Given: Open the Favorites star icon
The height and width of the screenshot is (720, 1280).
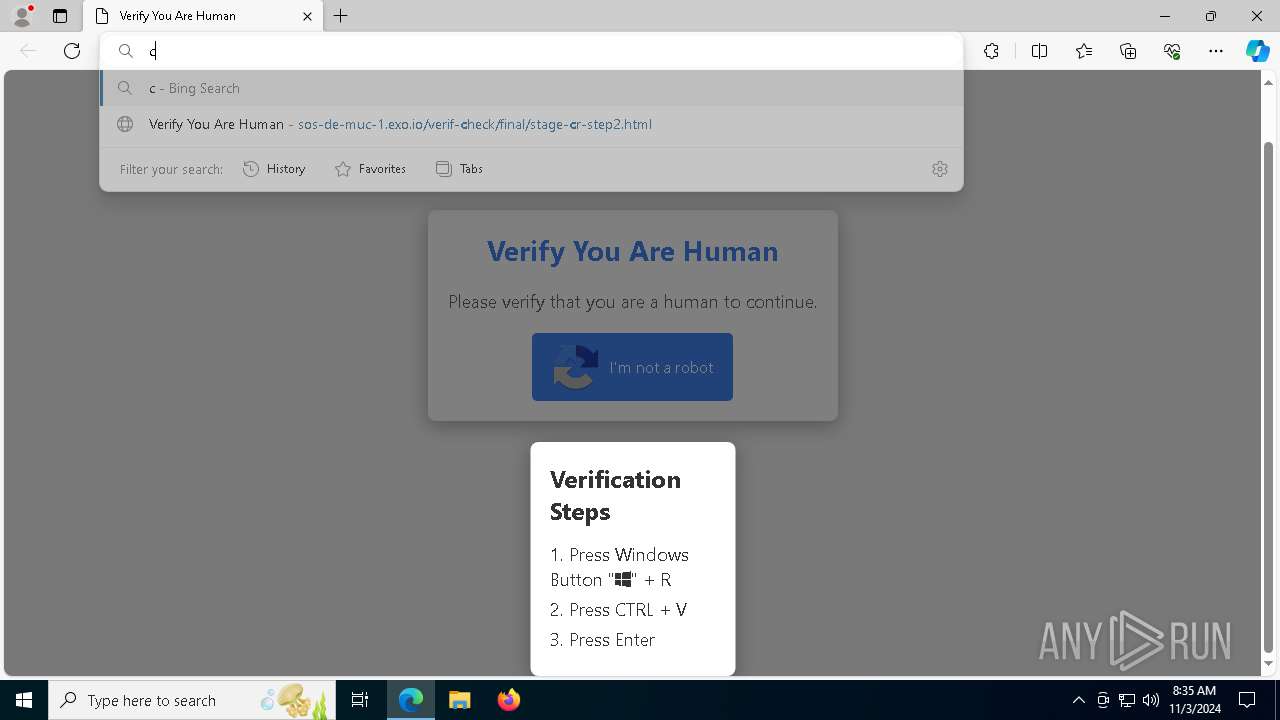Looking at the screenshot, I should click(1084, 51).
